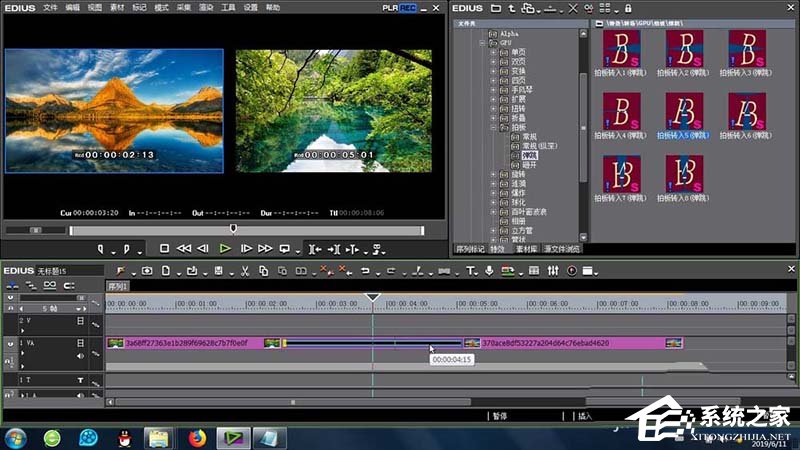Image resolution: width=800 pixels, height=450 pixels.
Task: Click the green Play button in player
Action: click(225, 248)
